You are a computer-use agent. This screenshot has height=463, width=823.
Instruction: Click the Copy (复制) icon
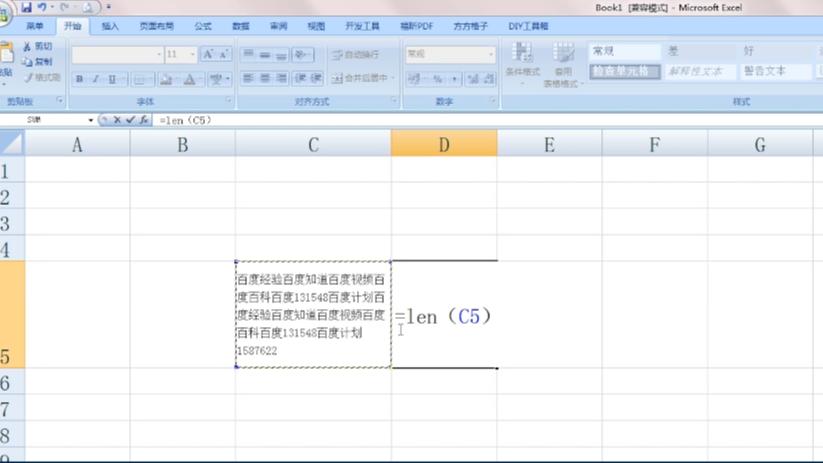pos(27,62)
